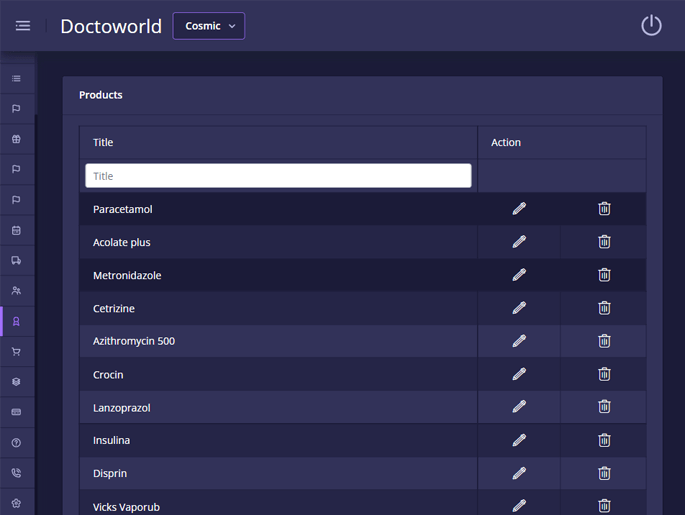Delete the Cetrizine product
The width and height of the screenshot is (685, 515).
click(604, 308)
